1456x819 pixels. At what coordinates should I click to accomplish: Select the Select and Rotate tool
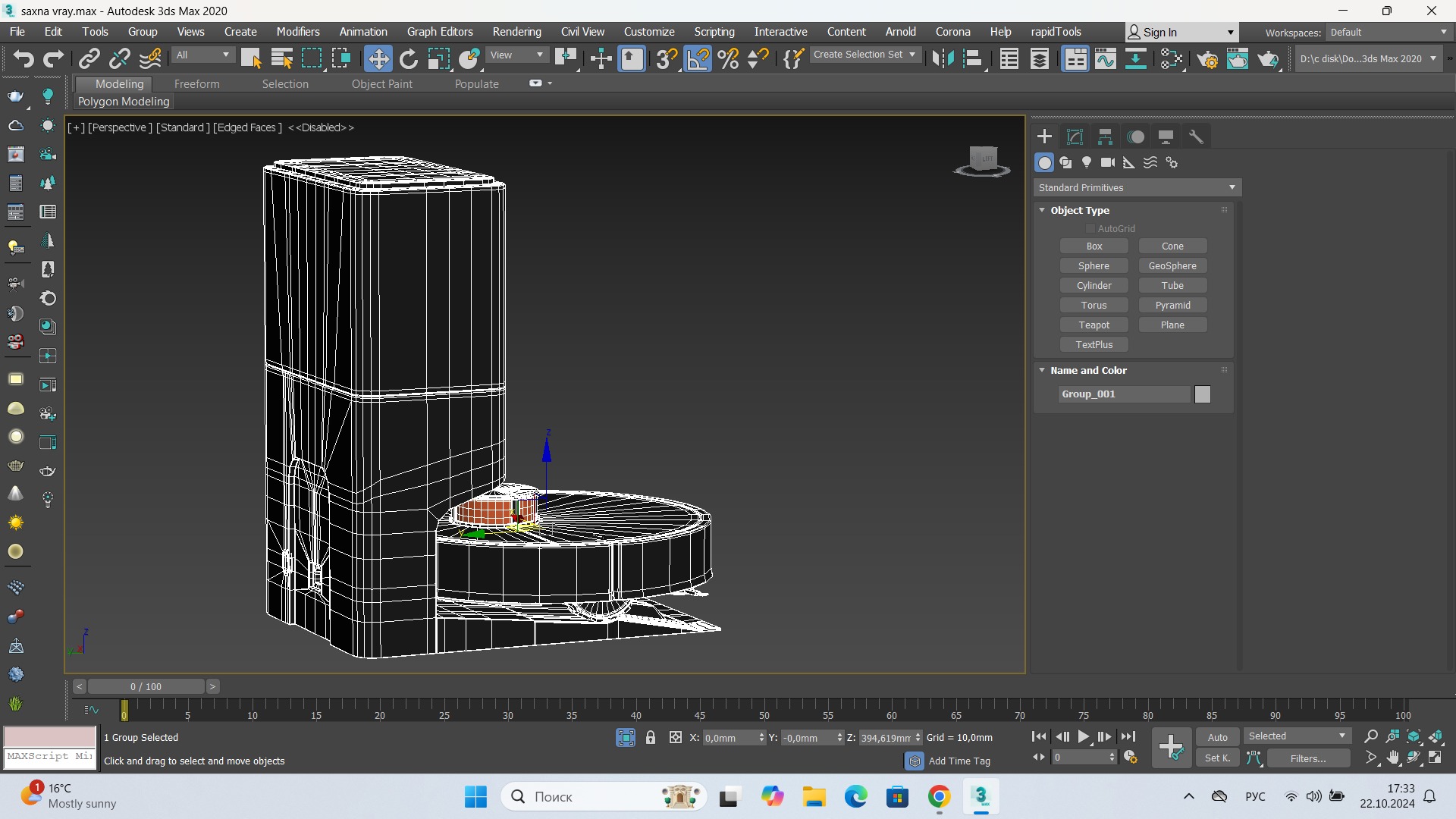(x=408, y=58)
